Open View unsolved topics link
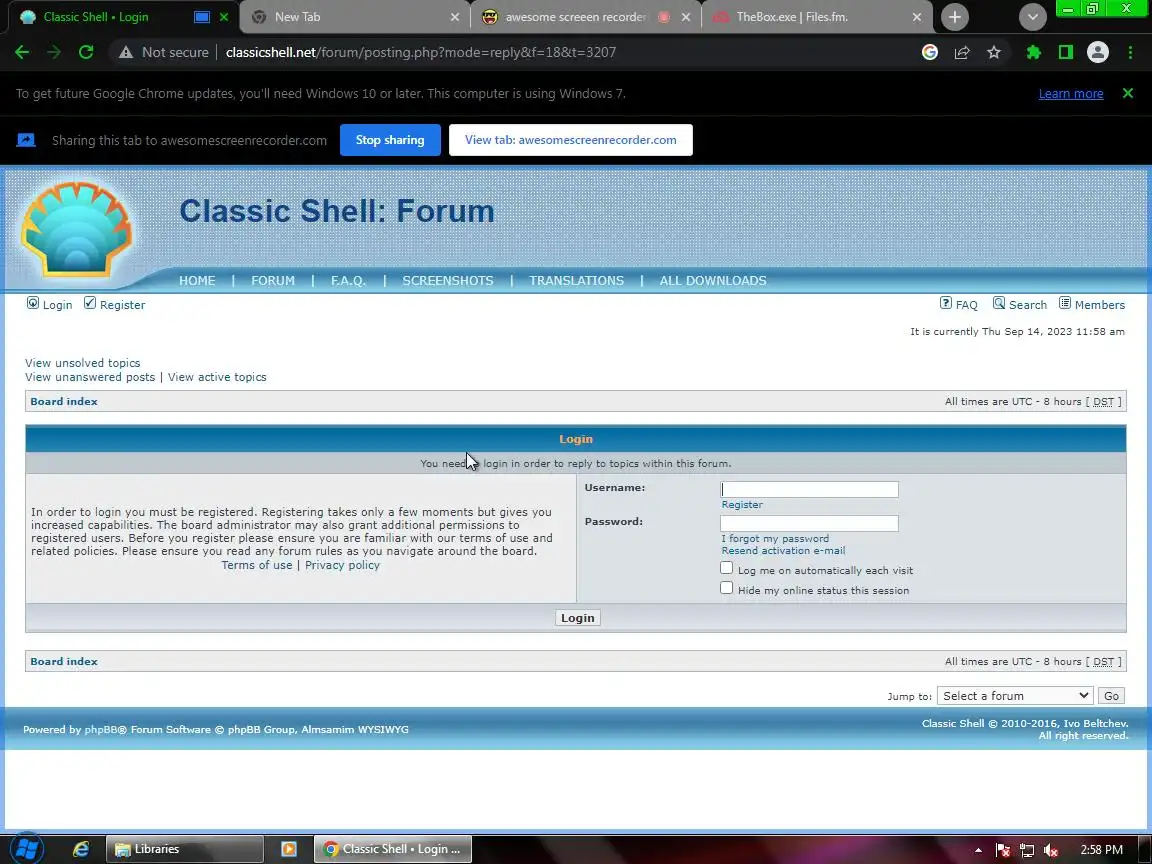1152x864 pixels. pyautogui.click(x=82, y=363)
